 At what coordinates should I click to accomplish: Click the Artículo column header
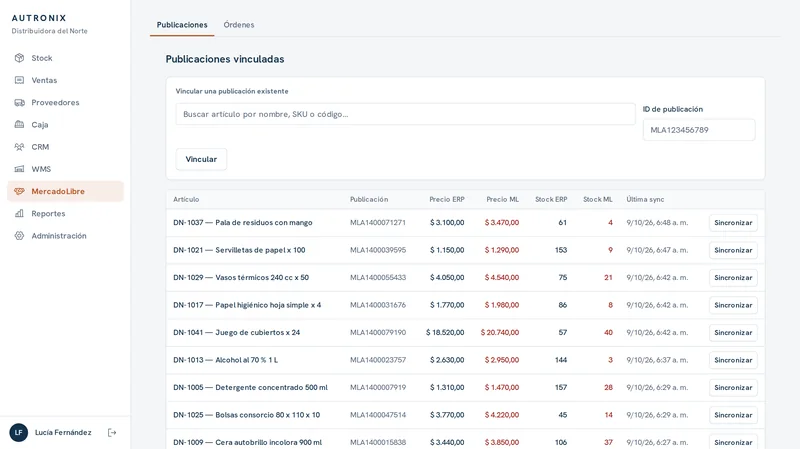pos(186,199)
